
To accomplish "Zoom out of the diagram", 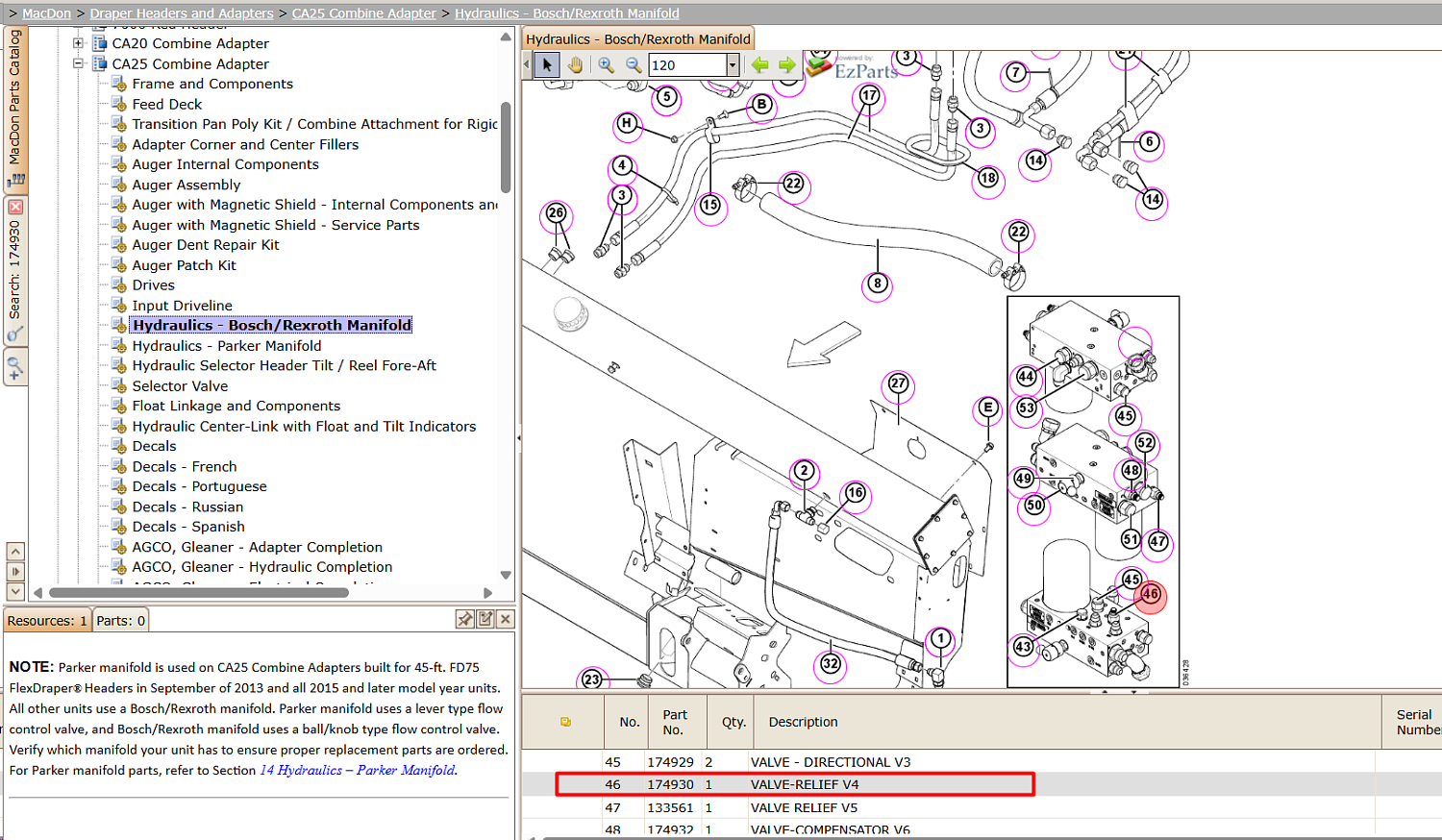I will [634, 65].
